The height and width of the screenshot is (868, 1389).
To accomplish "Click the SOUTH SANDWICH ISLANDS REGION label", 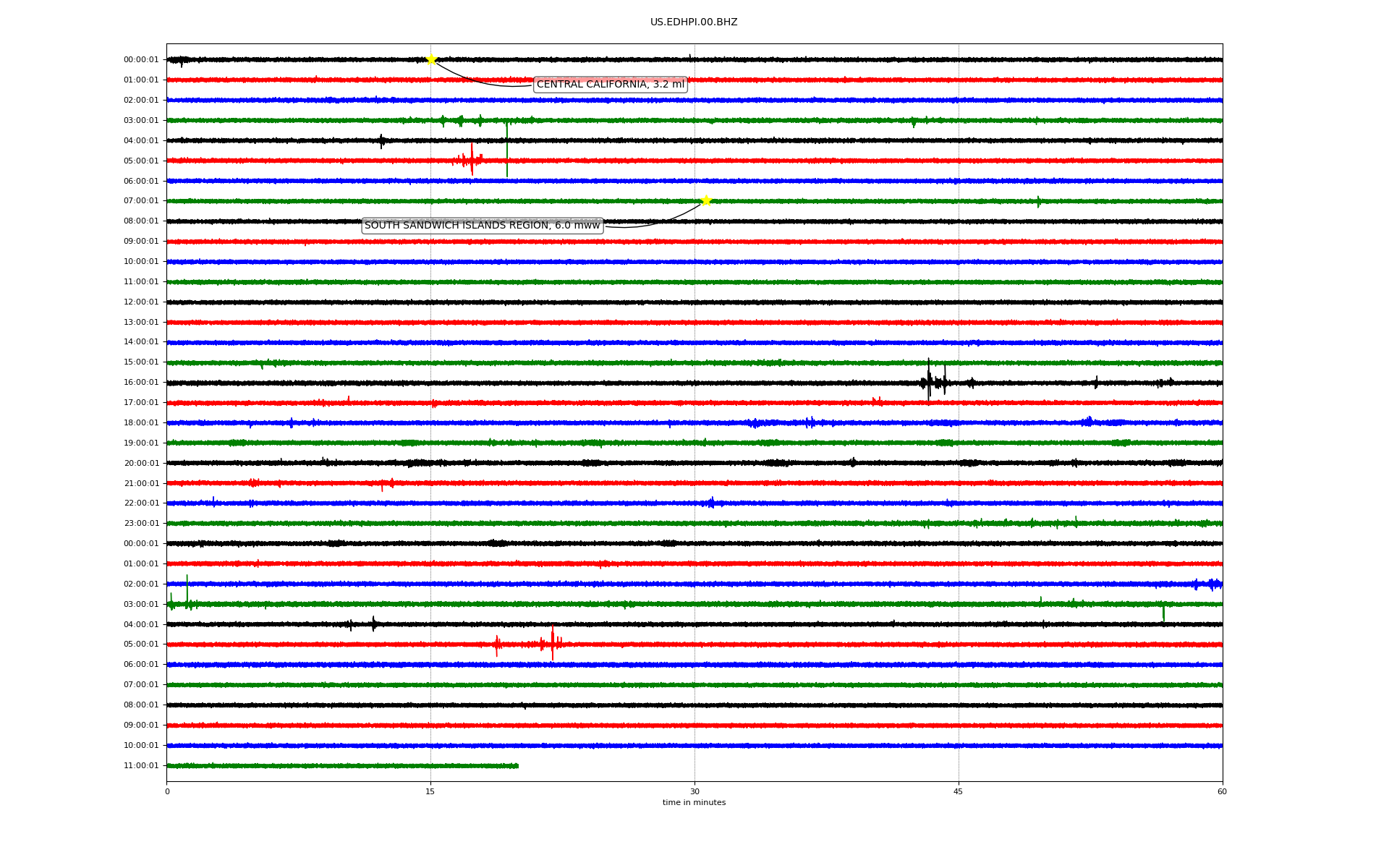I will pyautogui.click(x=482, y=226).
